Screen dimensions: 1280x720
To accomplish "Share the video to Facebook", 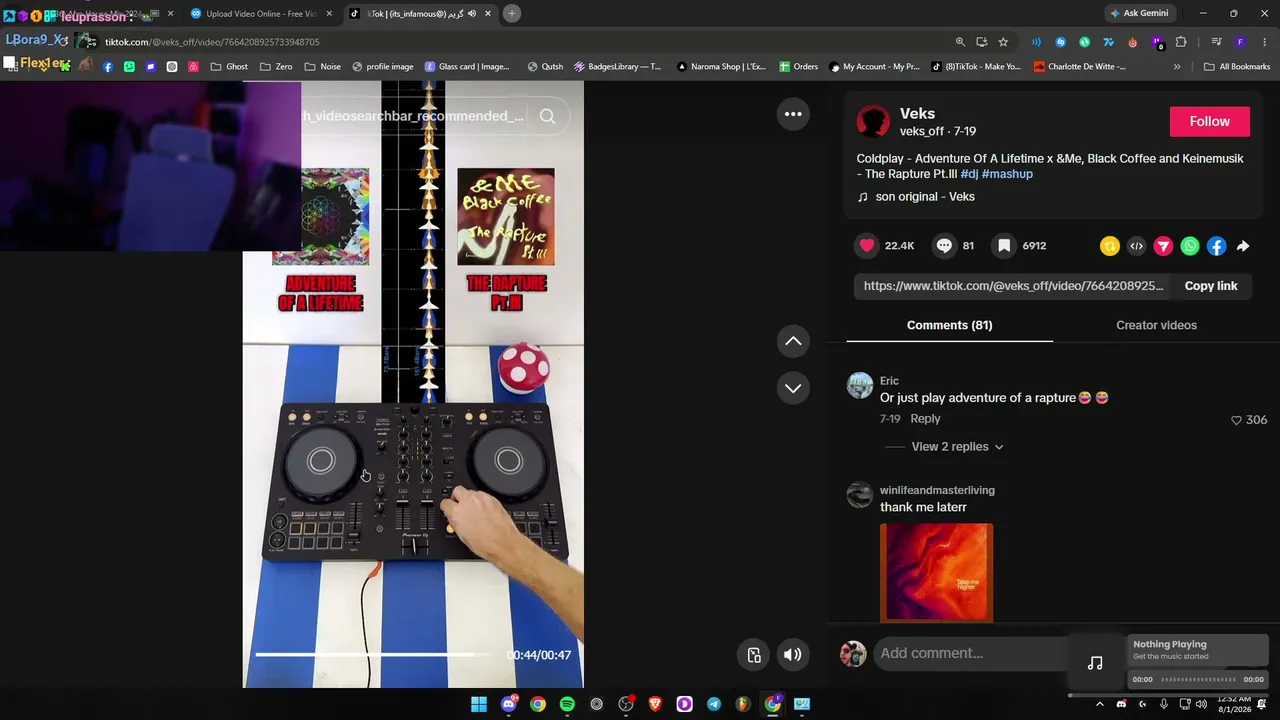I will (x=1216, y=246).
